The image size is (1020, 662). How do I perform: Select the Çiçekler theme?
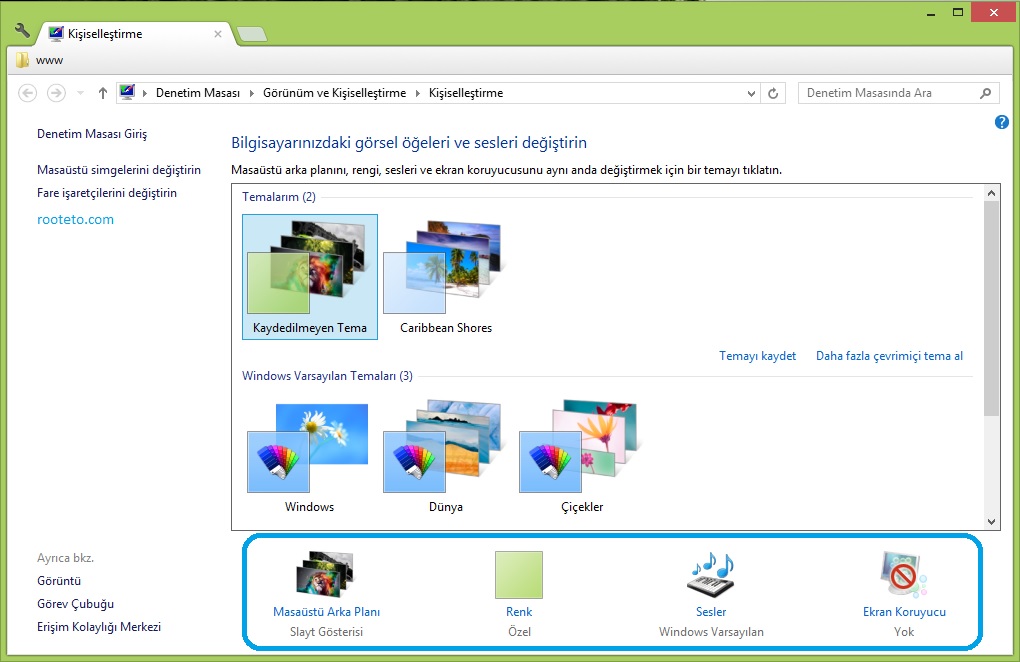tap(582, 458)
